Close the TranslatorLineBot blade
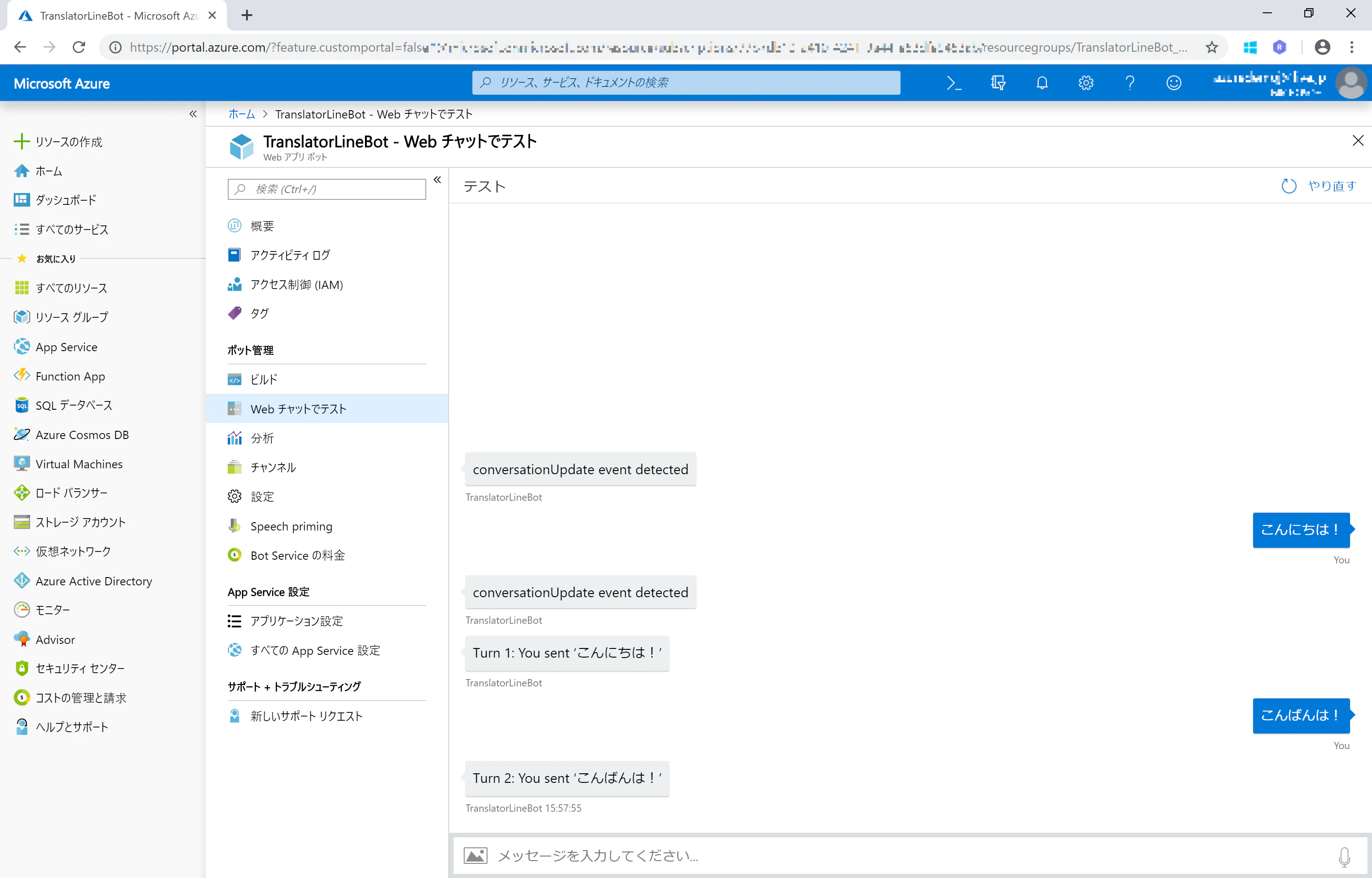1372x878 pixels. (x=1358, y=141)
